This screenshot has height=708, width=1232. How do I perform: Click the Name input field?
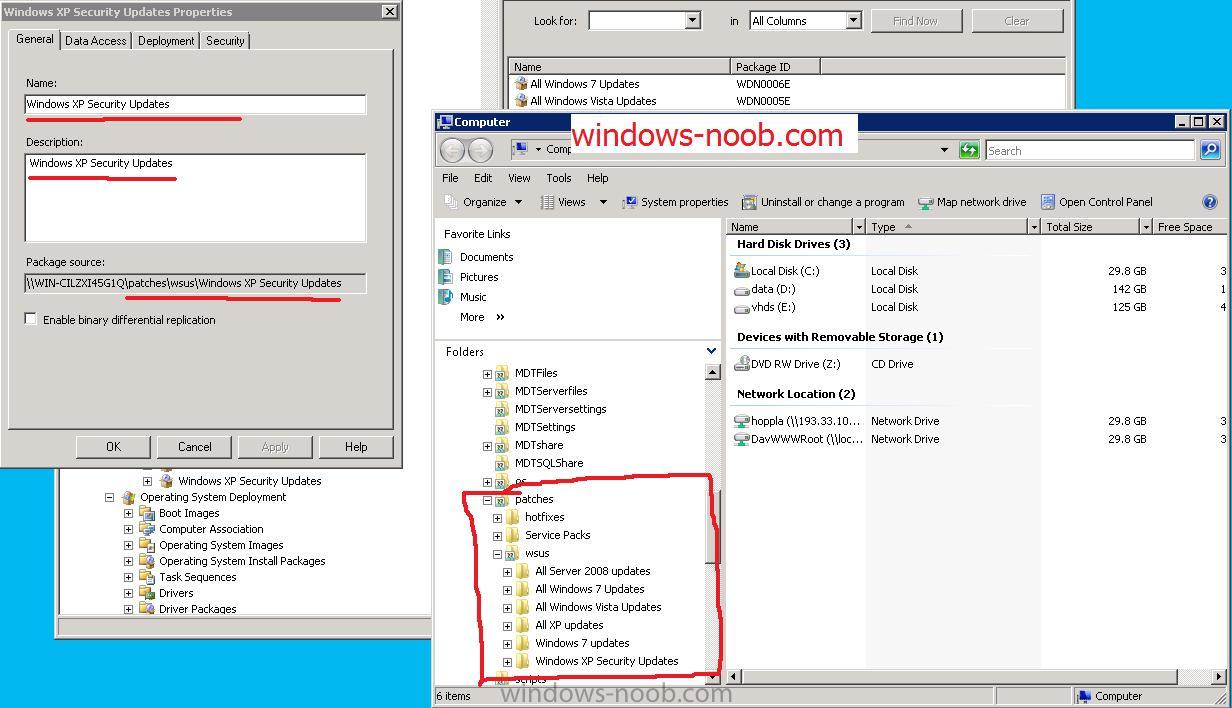195,104
